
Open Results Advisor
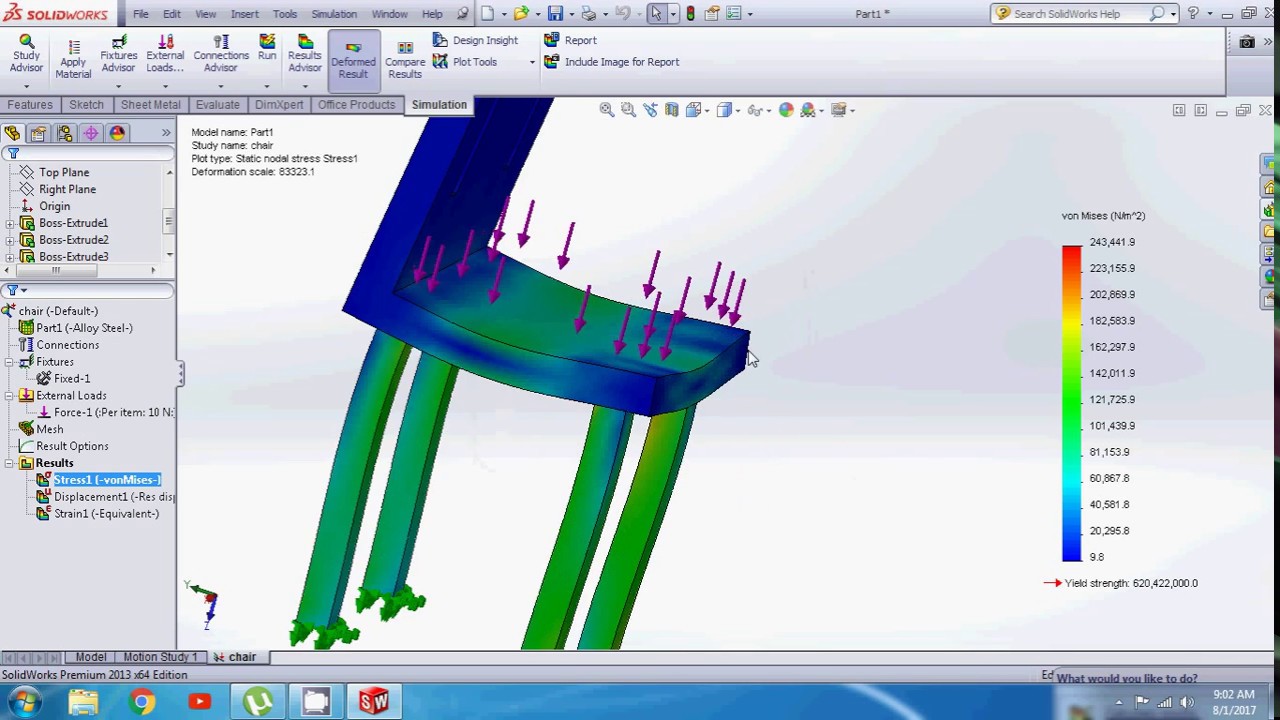pos(305,55)
